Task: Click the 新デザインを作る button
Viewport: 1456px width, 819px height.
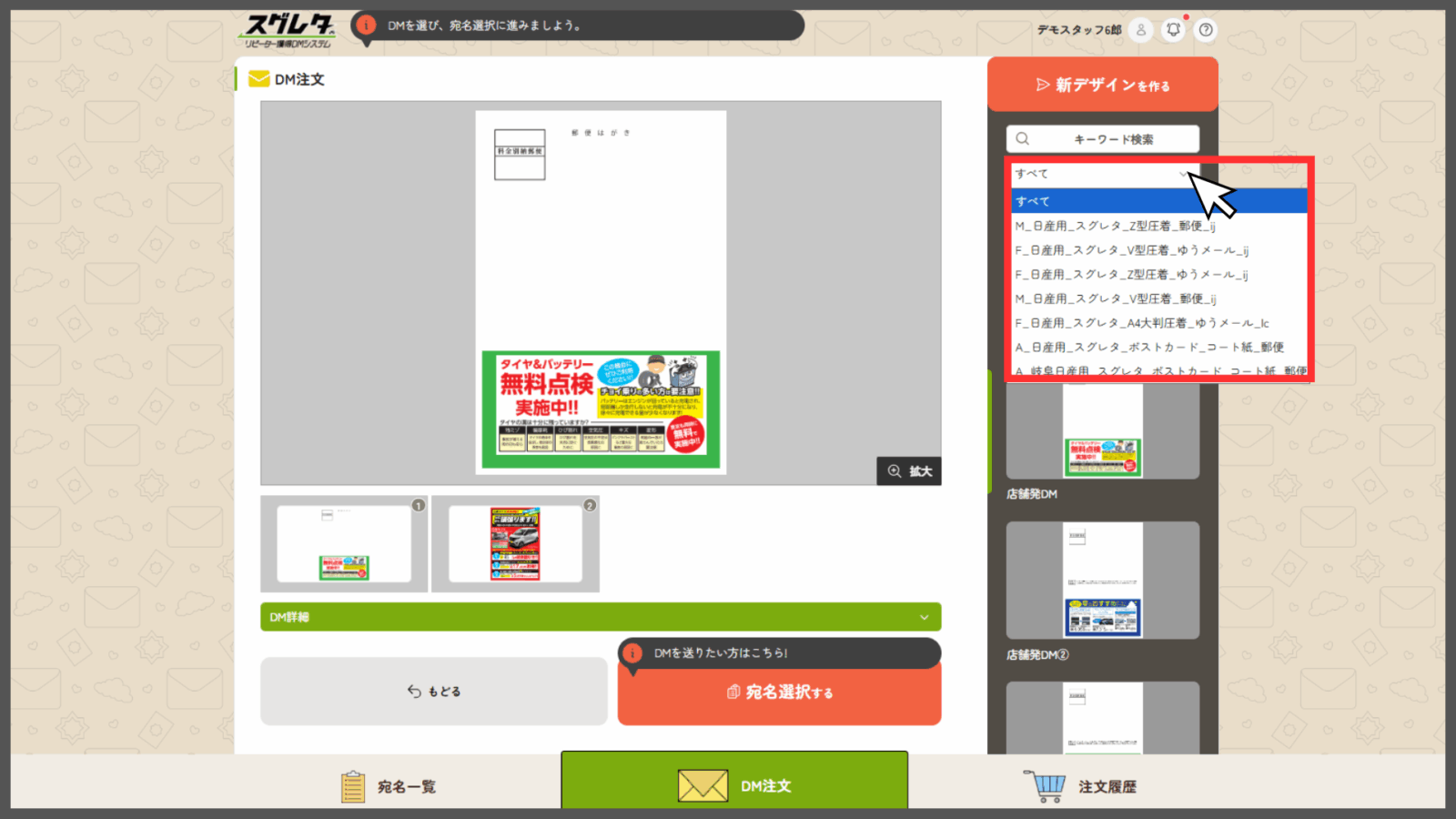Action: (x=1103, y=86)
